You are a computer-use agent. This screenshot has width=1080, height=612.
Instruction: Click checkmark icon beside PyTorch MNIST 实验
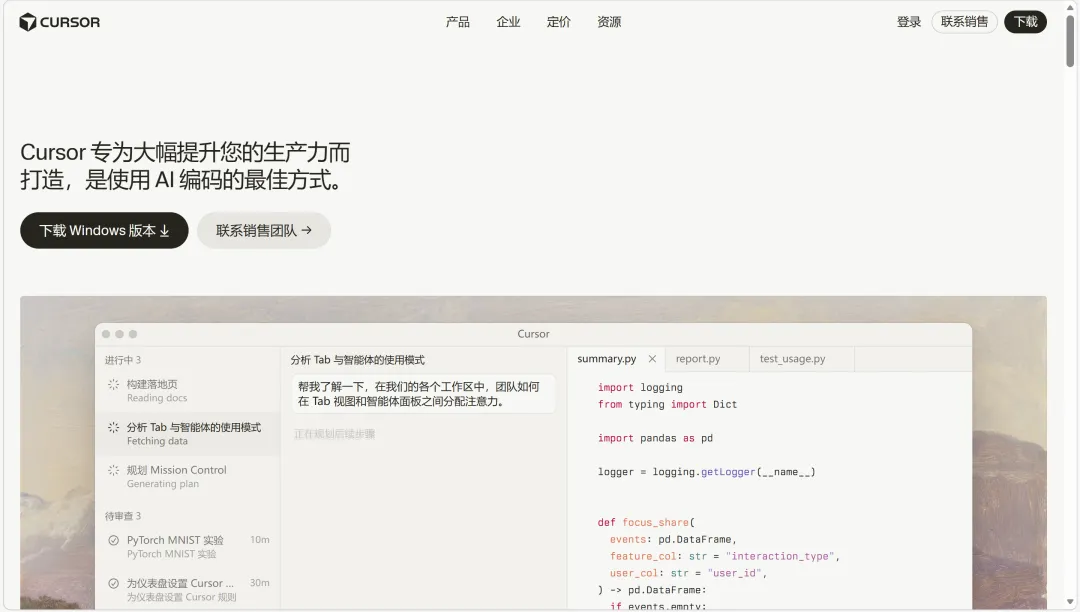[114, 540]
